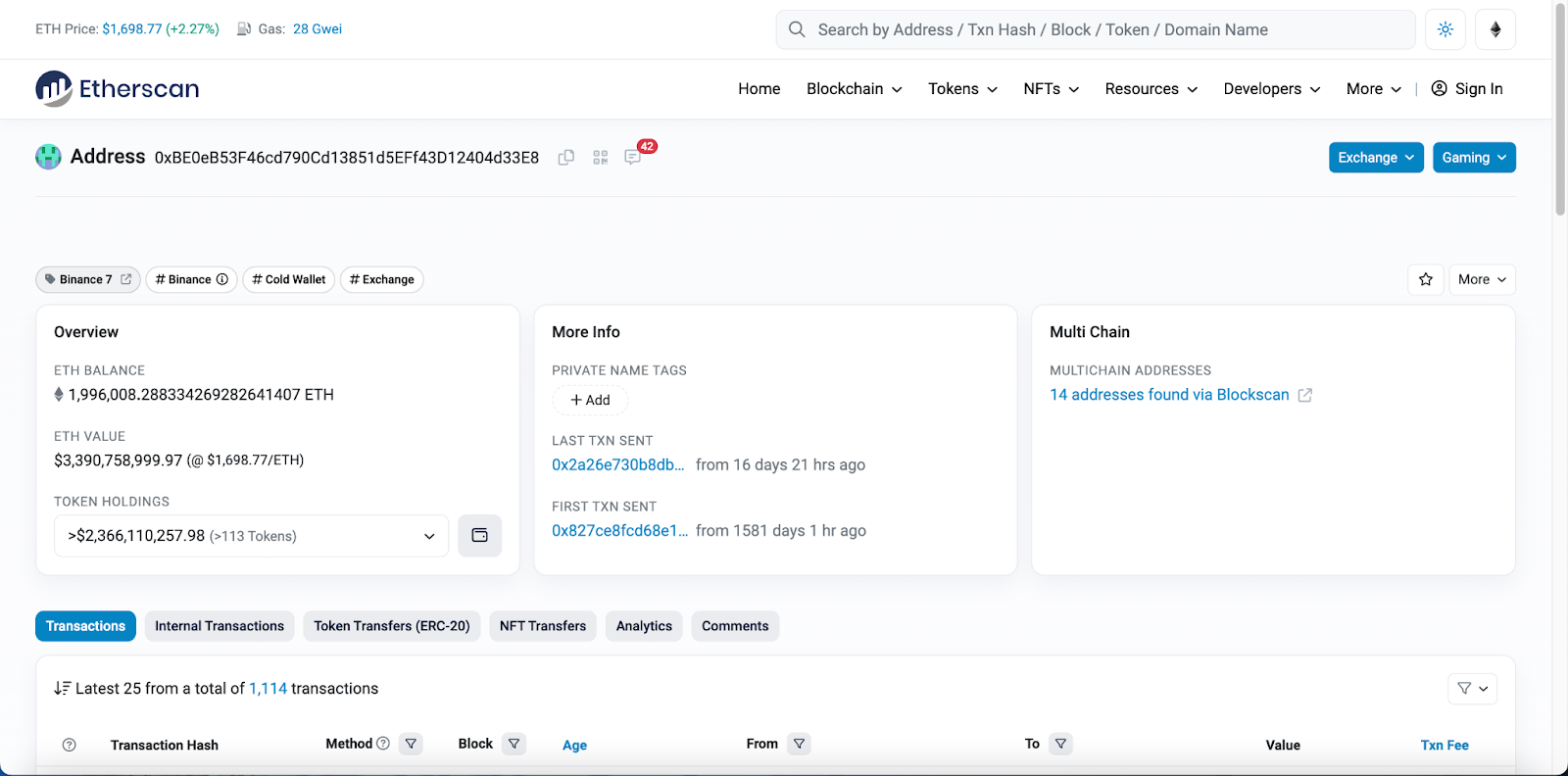
Task: Open the transactions filter dropdown
Action: tap(1472, 689)
